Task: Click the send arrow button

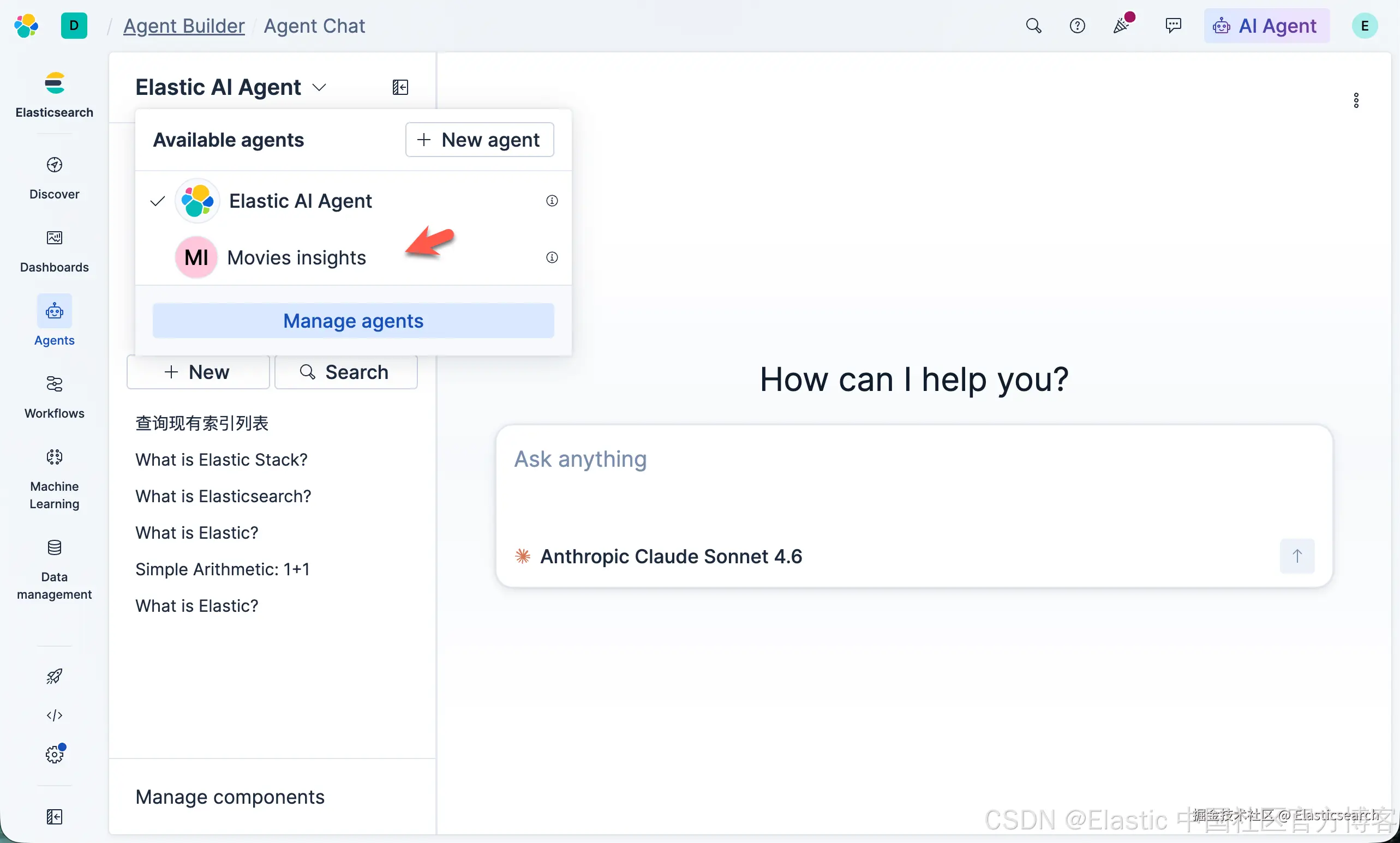Action: point(1297,556)
